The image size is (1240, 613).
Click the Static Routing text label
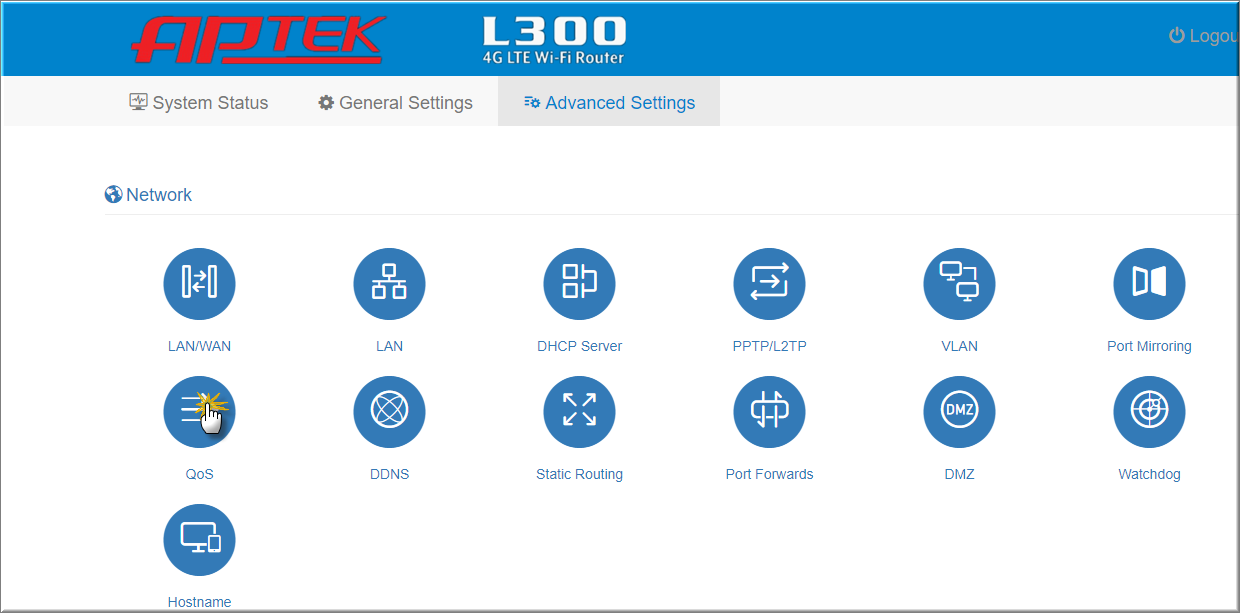579,474
